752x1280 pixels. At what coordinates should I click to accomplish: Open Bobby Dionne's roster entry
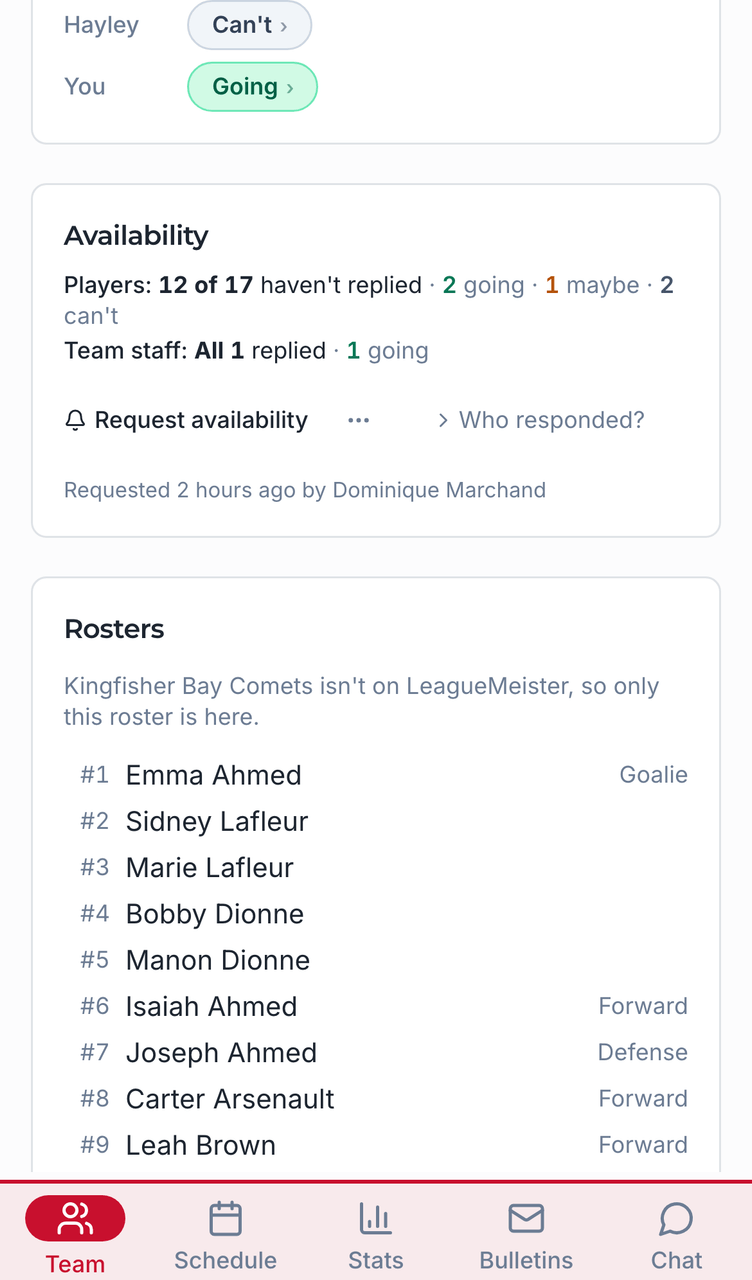click(384, 914)
